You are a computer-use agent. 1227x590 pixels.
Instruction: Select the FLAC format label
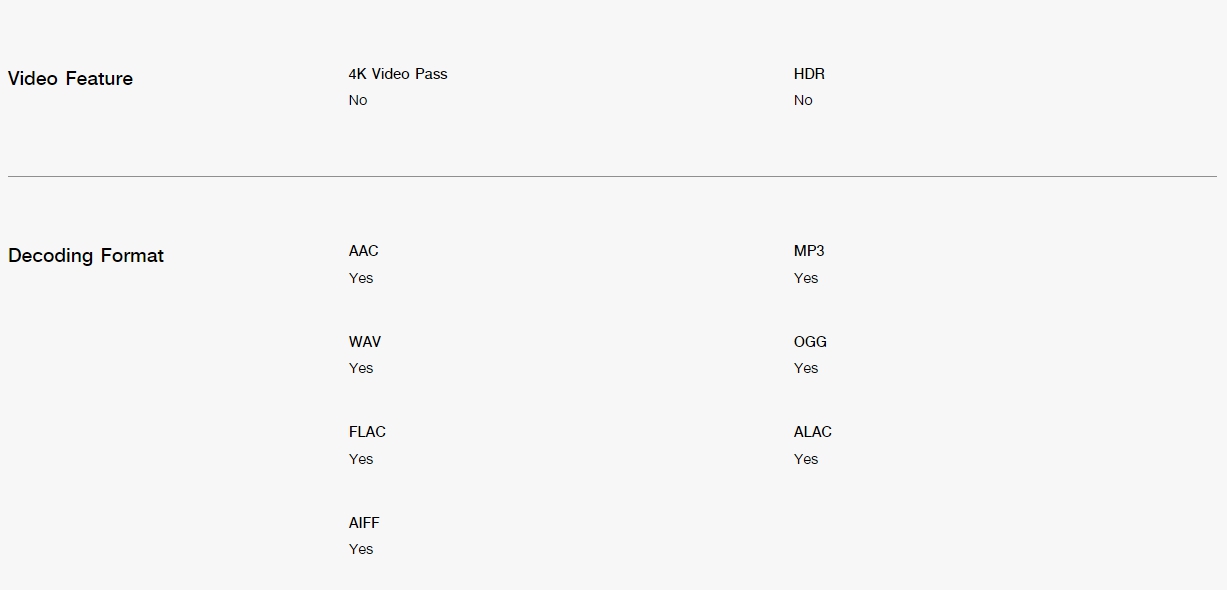coord(367,432)
